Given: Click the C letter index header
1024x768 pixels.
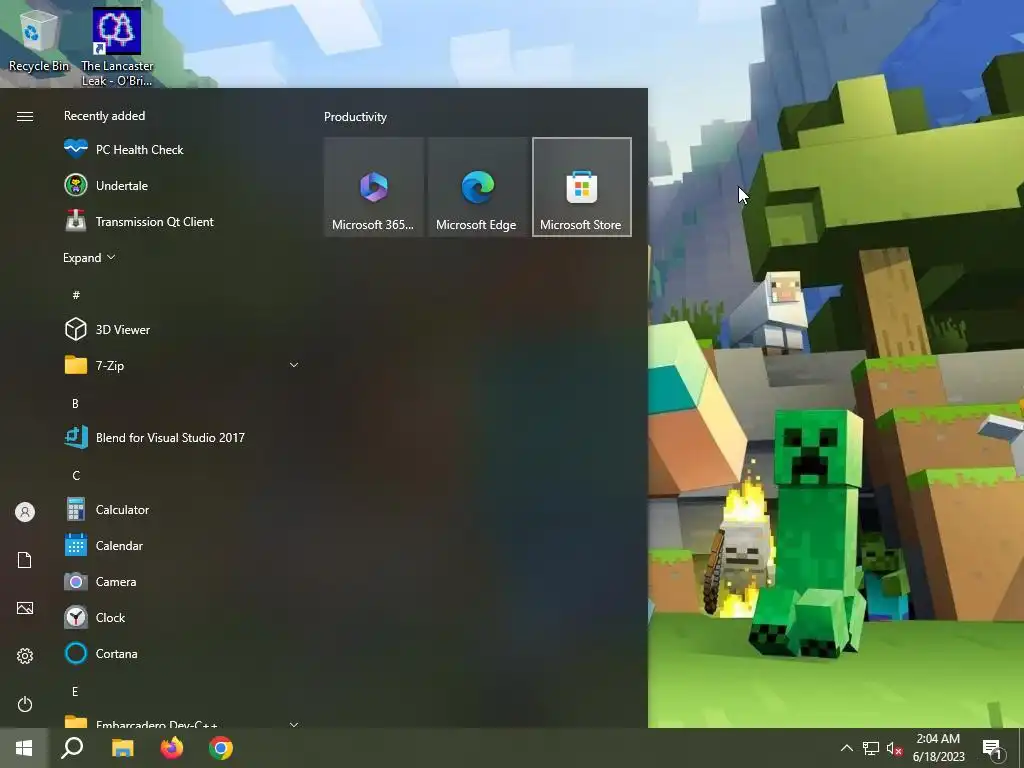Looking at the screenshot, I should click(76, 475).
